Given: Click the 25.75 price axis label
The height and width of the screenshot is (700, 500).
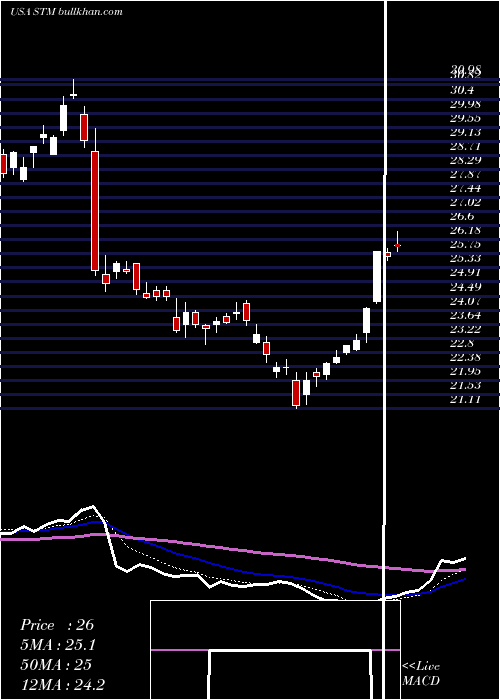Looking at the screenshot, I should [466, 245].
